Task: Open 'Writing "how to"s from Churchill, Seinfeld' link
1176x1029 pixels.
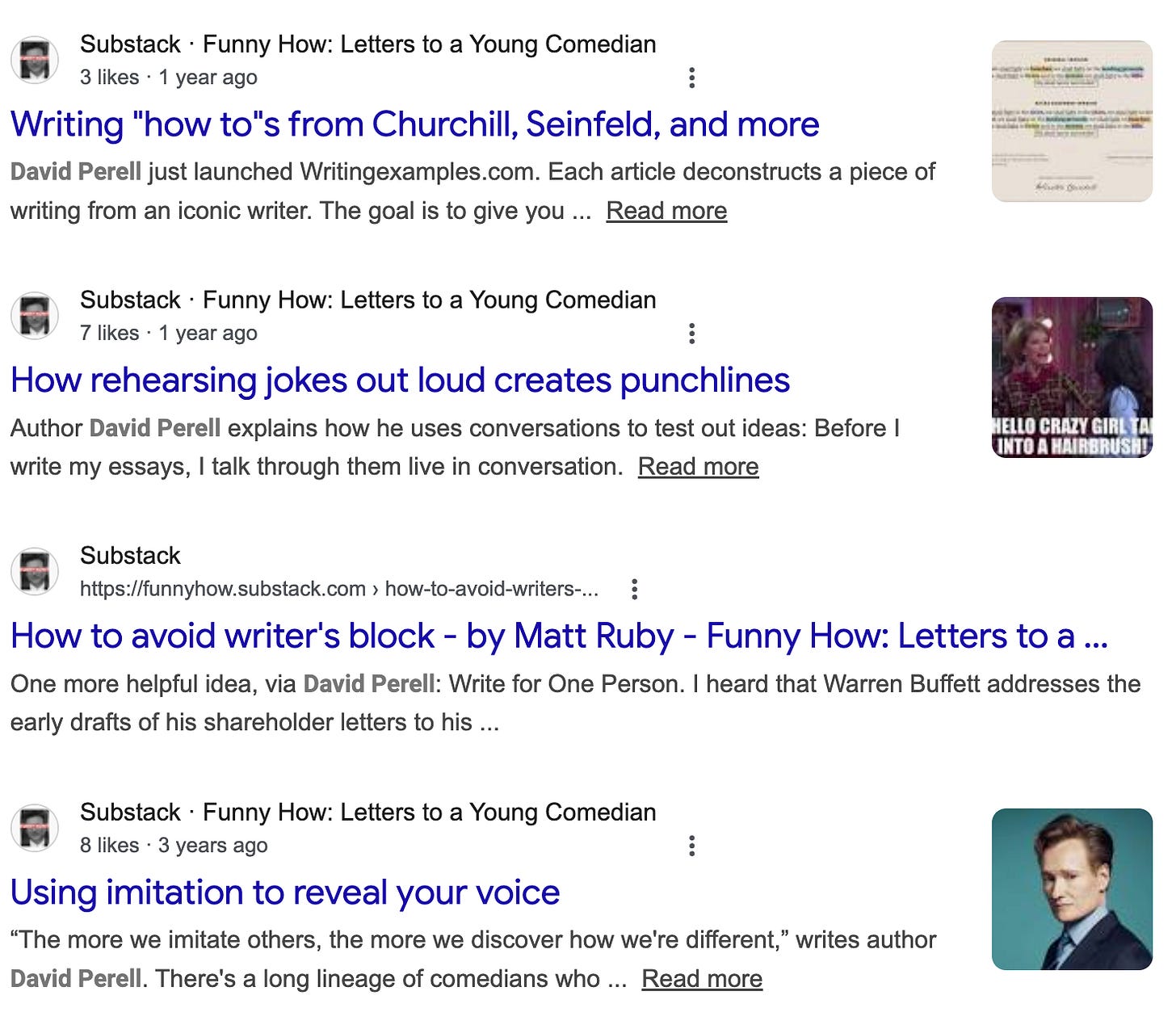Action: tap(414, 124)
